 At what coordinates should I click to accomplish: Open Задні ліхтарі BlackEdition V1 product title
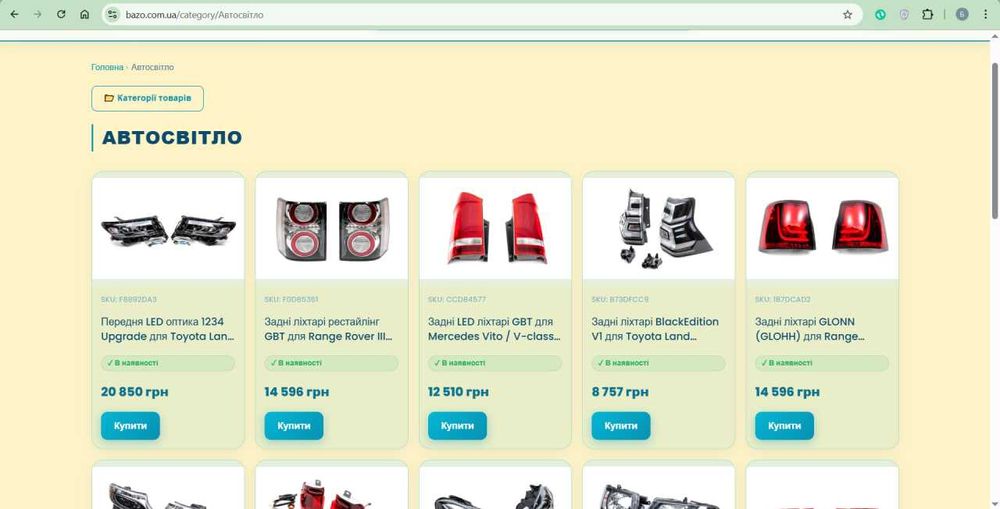point(655,329)
